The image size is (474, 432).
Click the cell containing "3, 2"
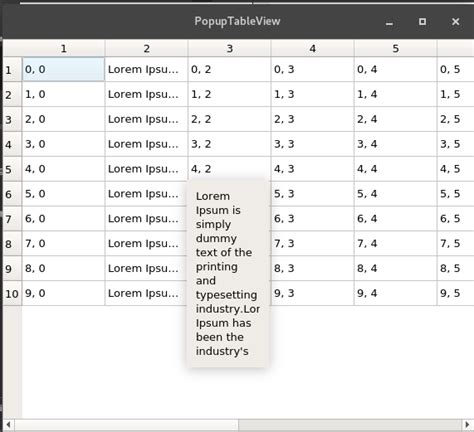230,144
